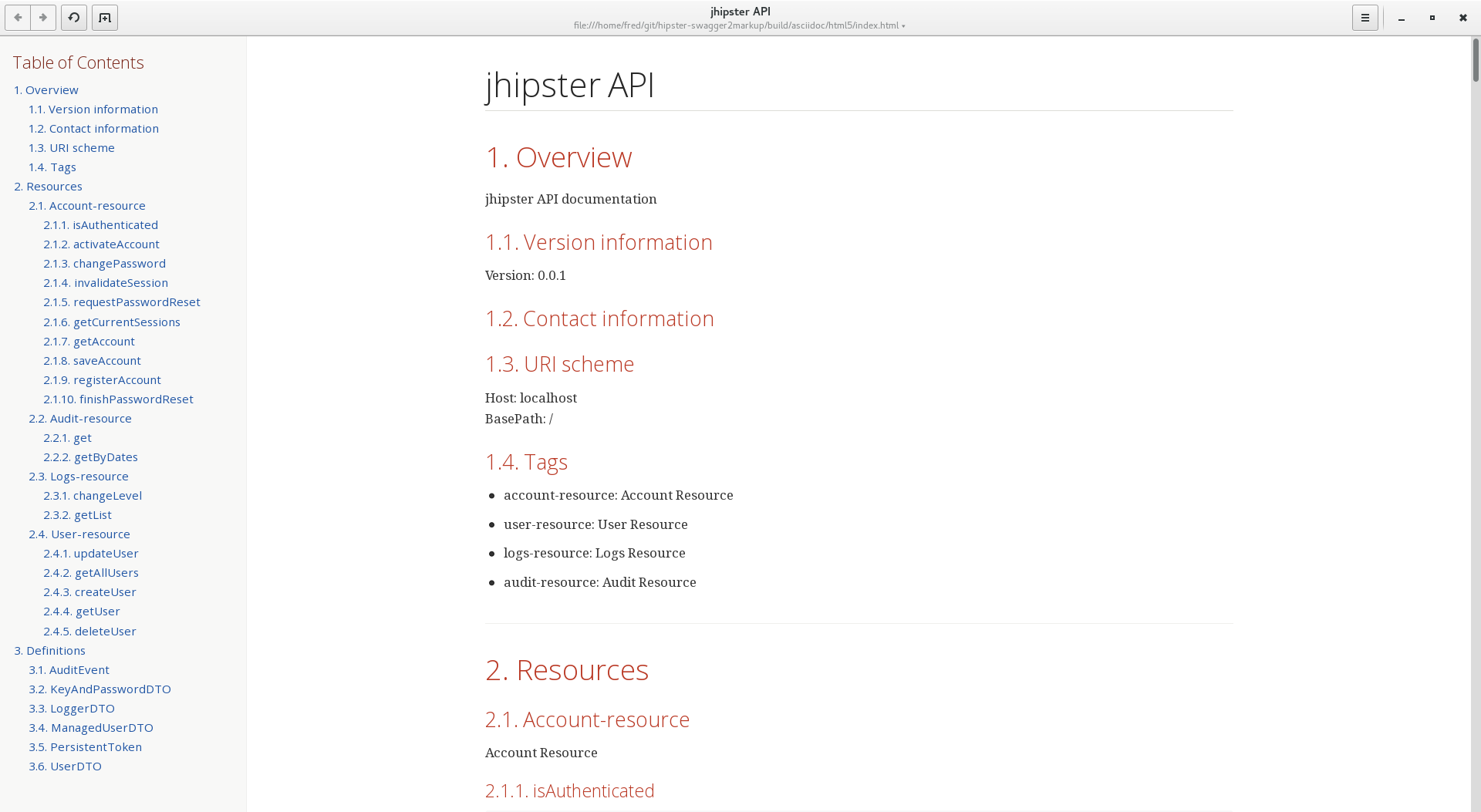Go forward with the right arrow button
1481x812 pixels.
click(x=43, y=18)
